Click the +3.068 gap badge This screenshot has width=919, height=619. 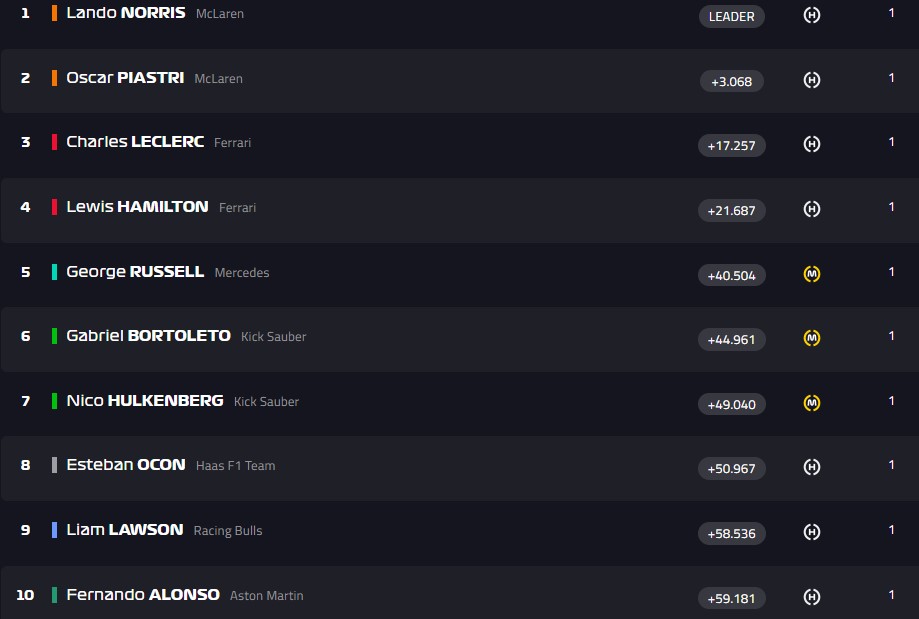click(x=731, y=81)
